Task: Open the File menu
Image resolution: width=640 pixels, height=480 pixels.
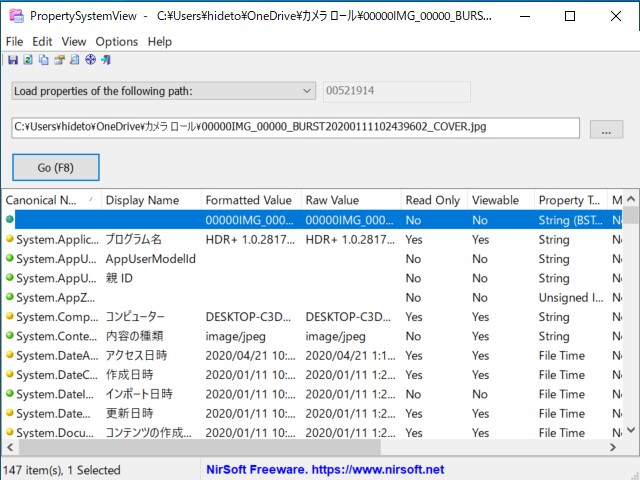Action: coord(14,42)
